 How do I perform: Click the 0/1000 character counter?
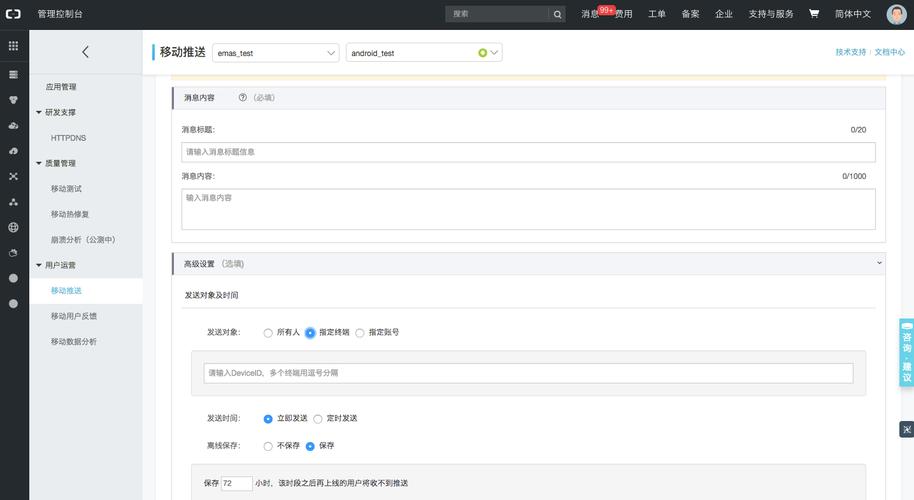[x=854, y=176]
